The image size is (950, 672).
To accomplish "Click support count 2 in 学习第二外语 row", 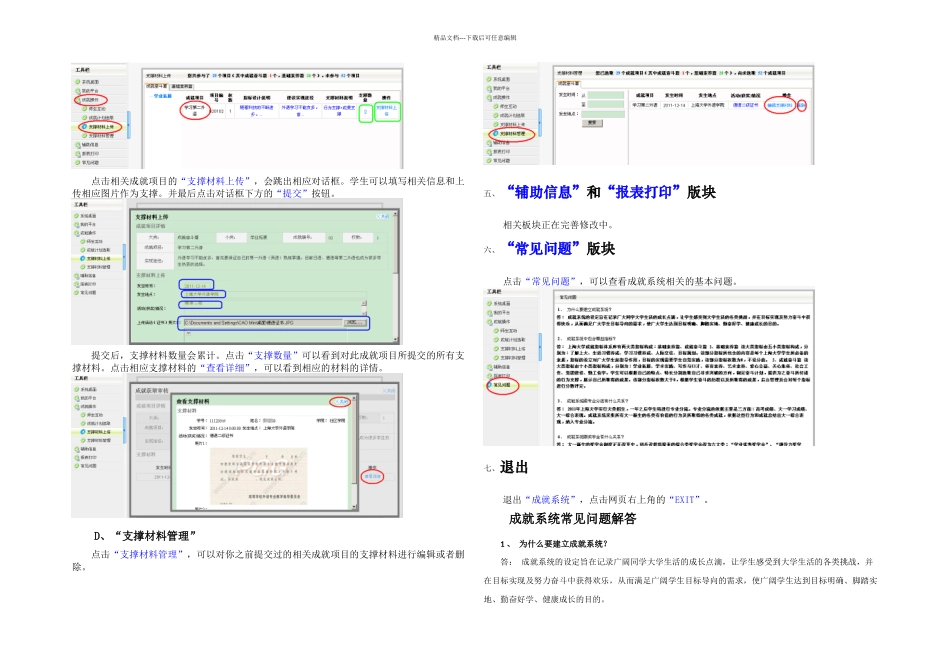I will coord(365,112).
